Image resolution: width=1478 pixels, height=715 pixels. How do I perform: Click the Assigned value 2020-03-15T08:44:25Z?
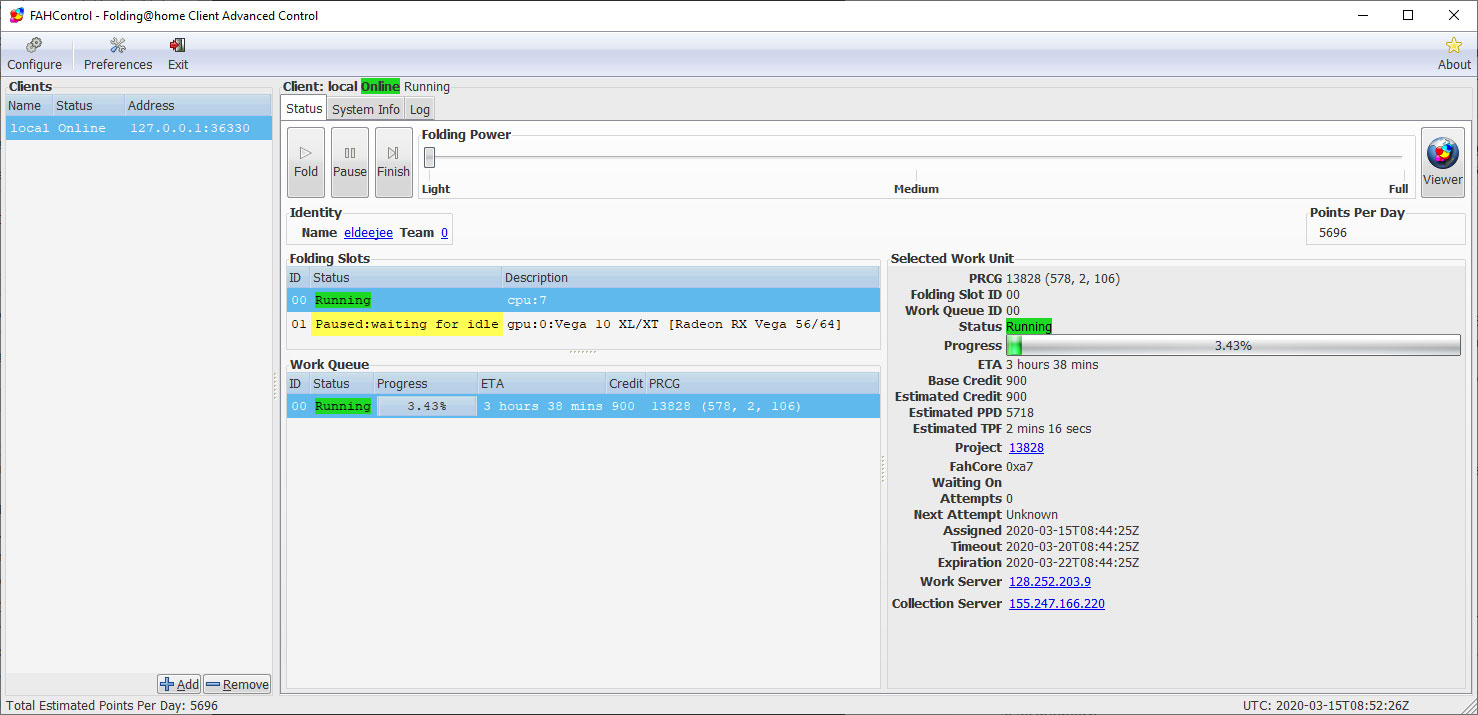tap(1072, 531)
